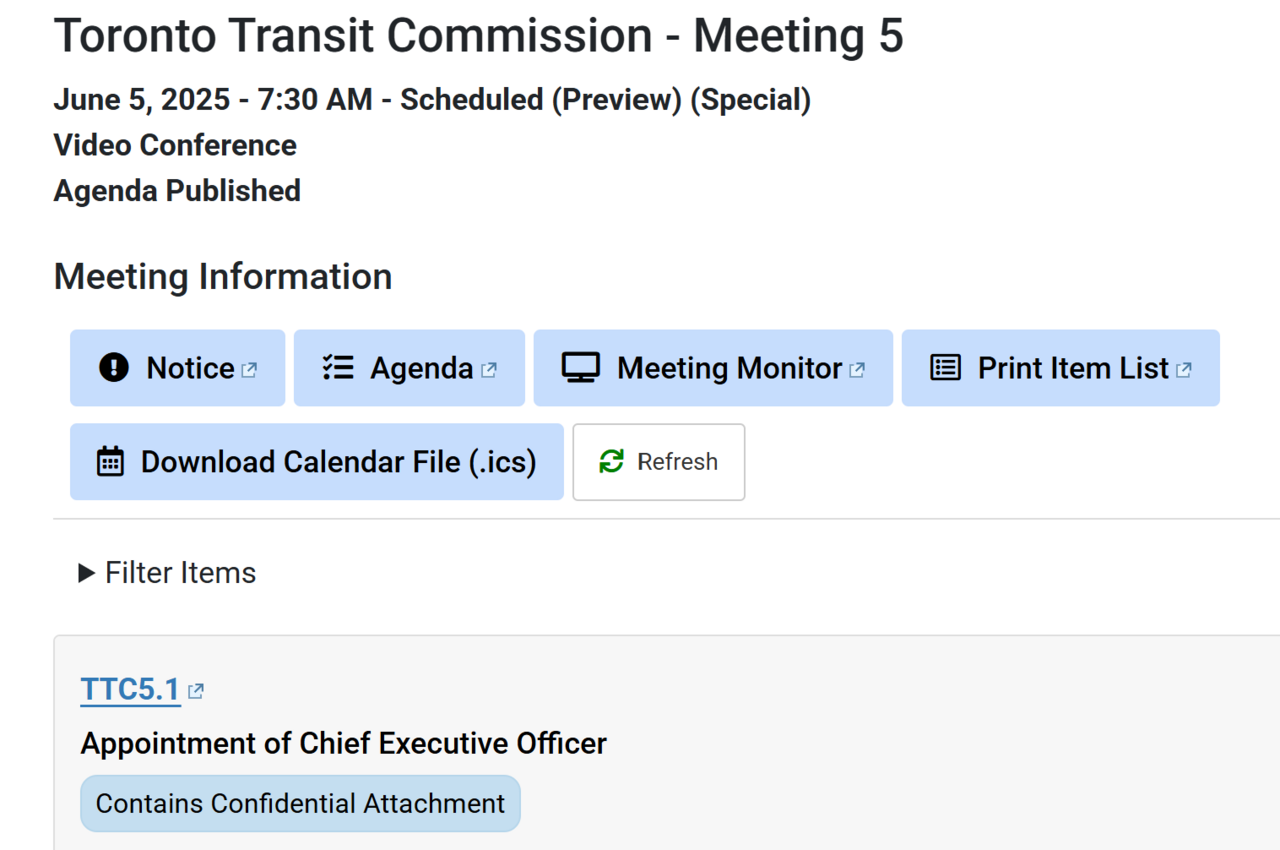This screenshot has width=1280, height=850.
Task: Open the Print Item List view
Action: click(x=1072, y=368)
